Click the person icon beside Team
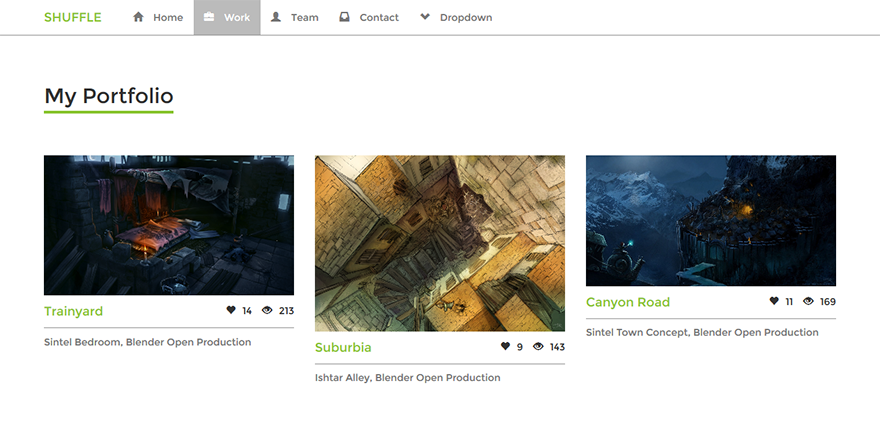The height and width of the screenshot is (427, 880). (x=276, y=17)
